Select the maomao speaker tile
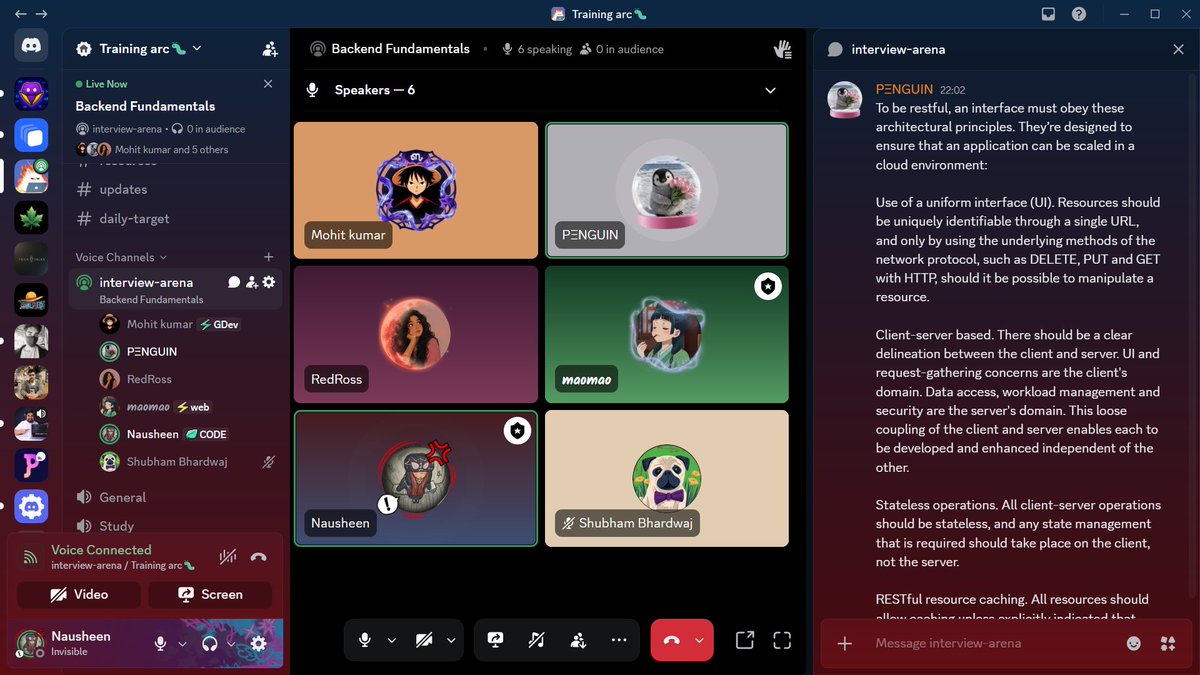 (x=667, y=334)
